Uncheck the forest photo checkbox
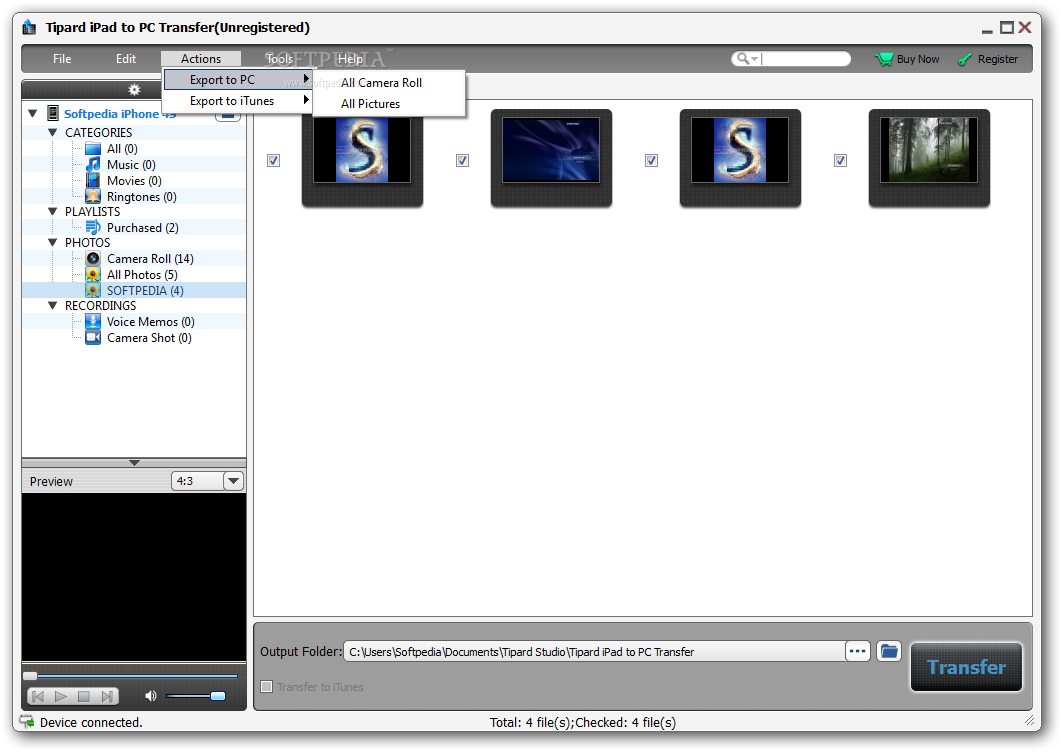The height and width of the screenshot is (752, 1062). [841, 161]
